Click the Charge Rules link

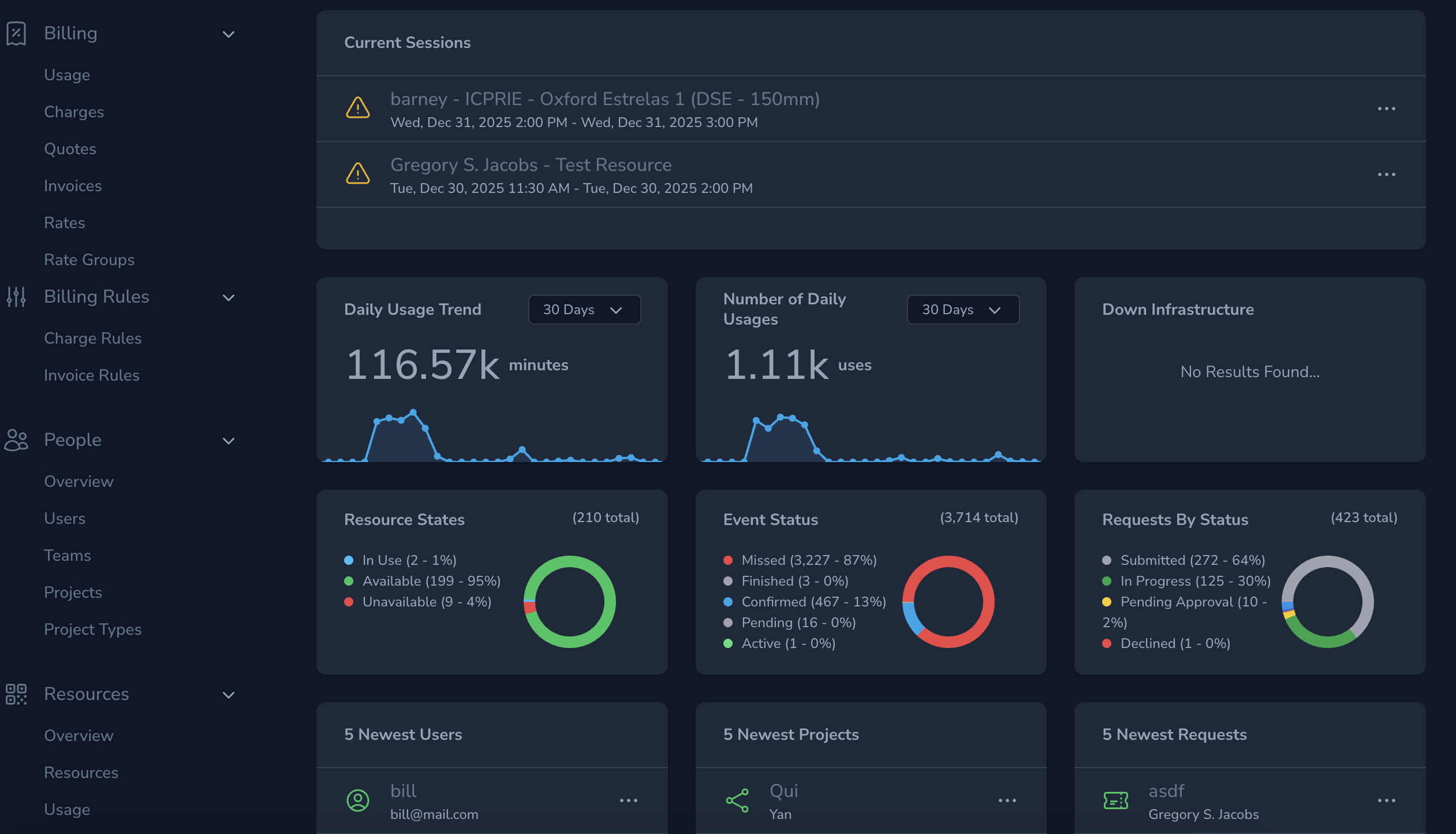(92, 338)
